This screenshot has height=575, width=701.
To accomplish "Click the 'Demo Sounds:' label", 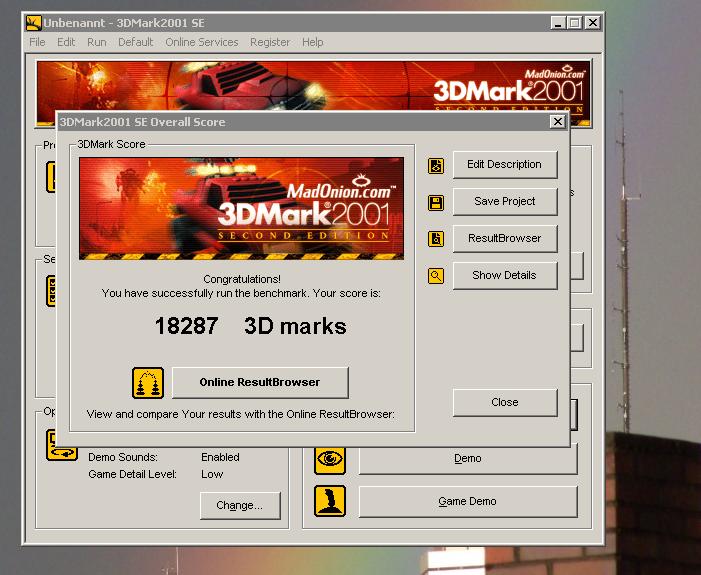I will [x=123, y=457].
